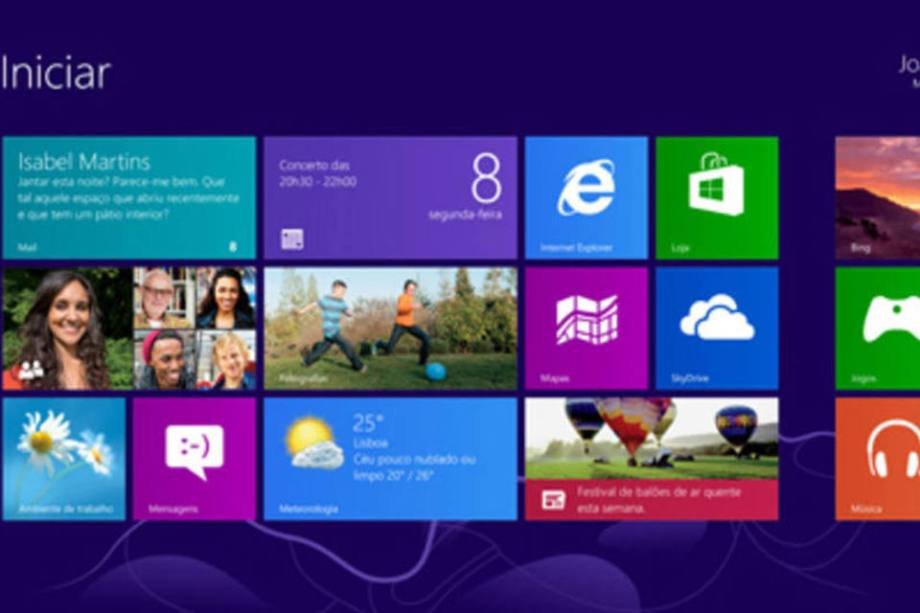Viewport: 920px width, 613px height.
Task: Open the Bing sunset tile
Action: 878,198
